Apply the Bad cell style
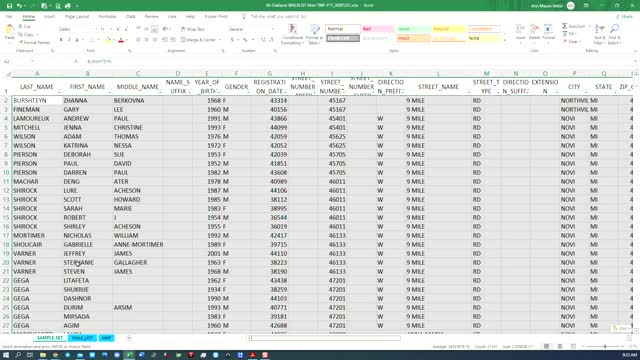The image size is (640, 360). [378, 29]
